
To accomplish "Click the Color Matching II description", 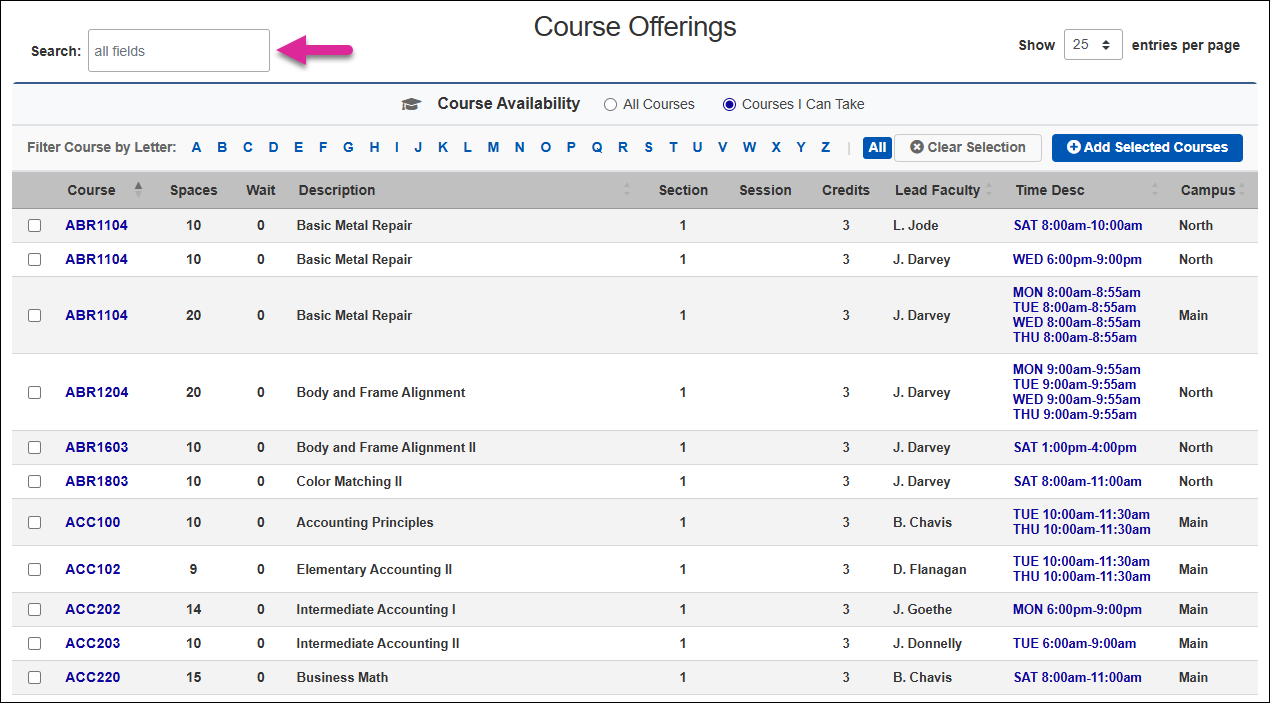I will pos(349,481).
